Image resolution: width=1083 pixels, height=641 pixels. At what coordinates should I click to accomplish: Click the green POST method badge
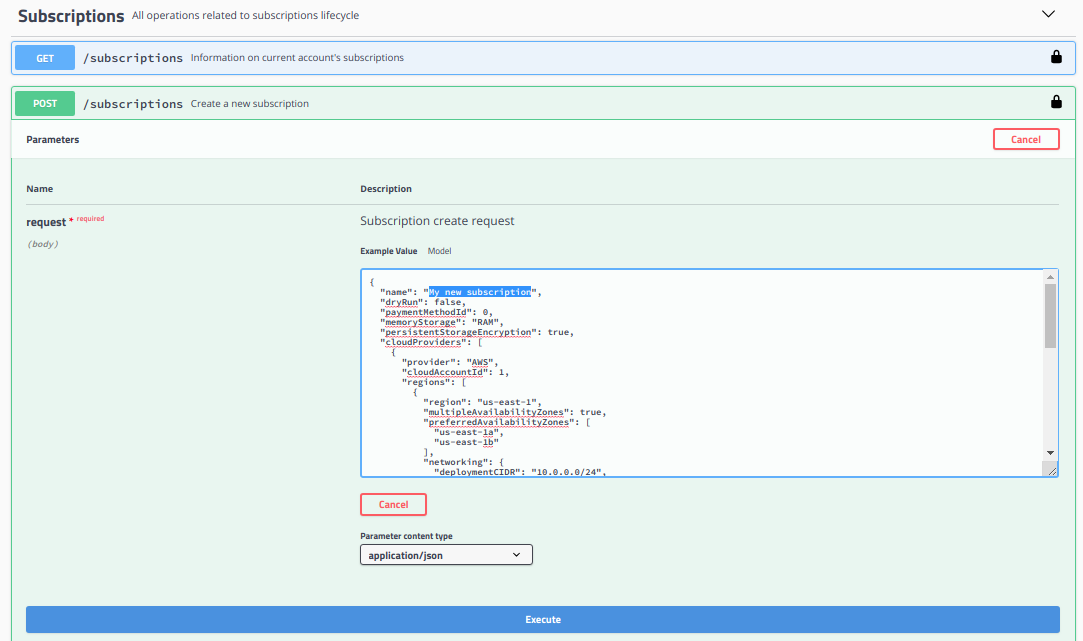point(45,103)
